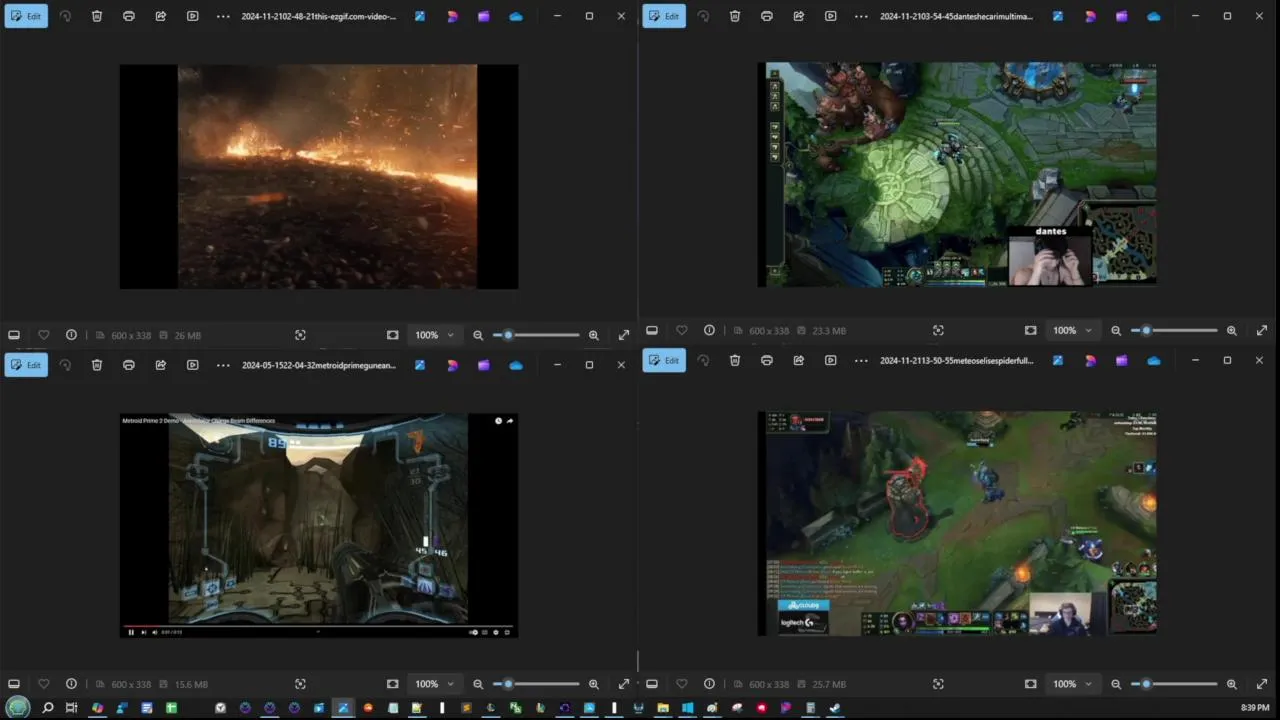Start slideshow in the metroidprime window
1280x720 pixels.
[193, 365]
